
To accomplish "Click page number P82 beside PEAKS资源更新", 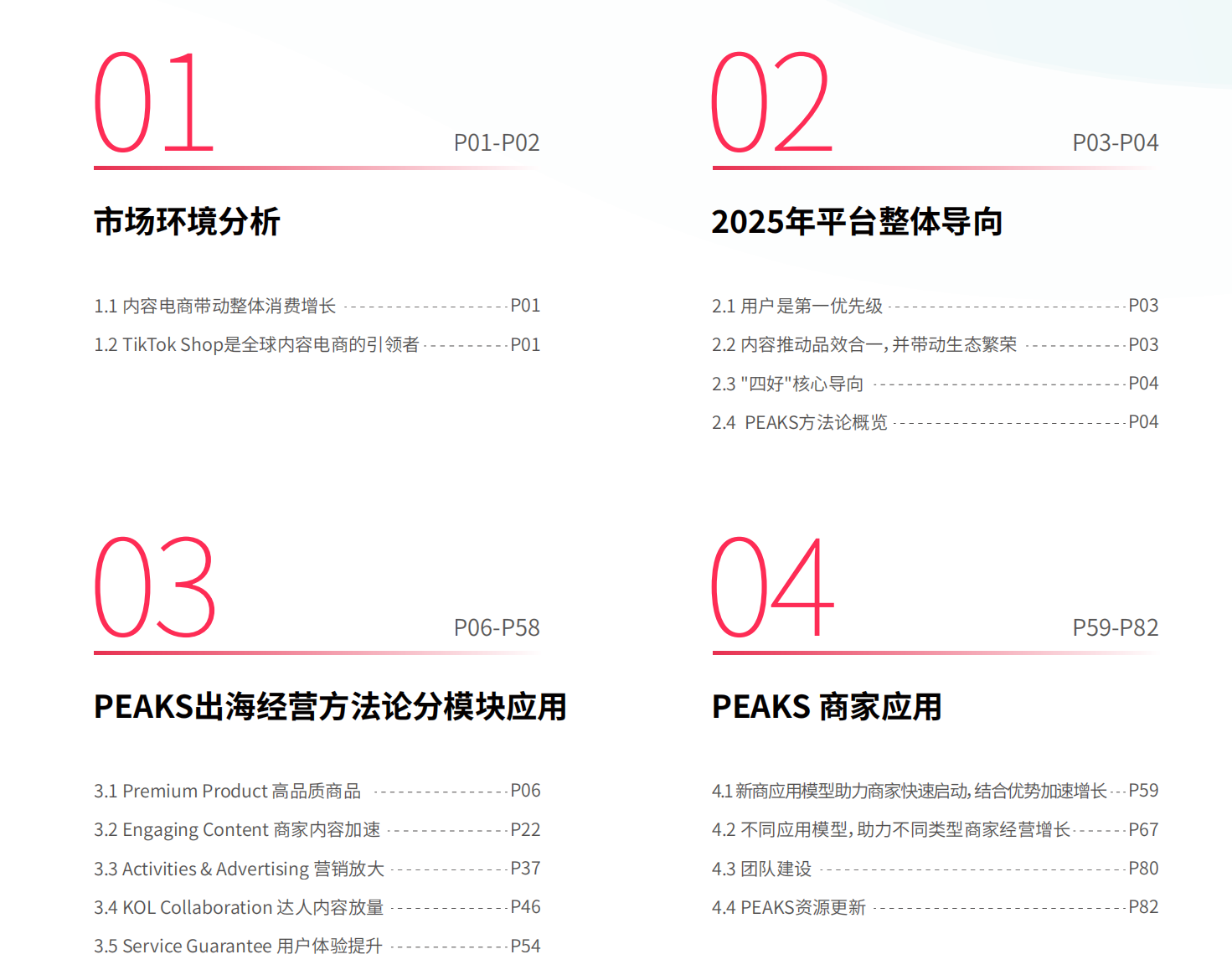I will tap(1143, 907).
